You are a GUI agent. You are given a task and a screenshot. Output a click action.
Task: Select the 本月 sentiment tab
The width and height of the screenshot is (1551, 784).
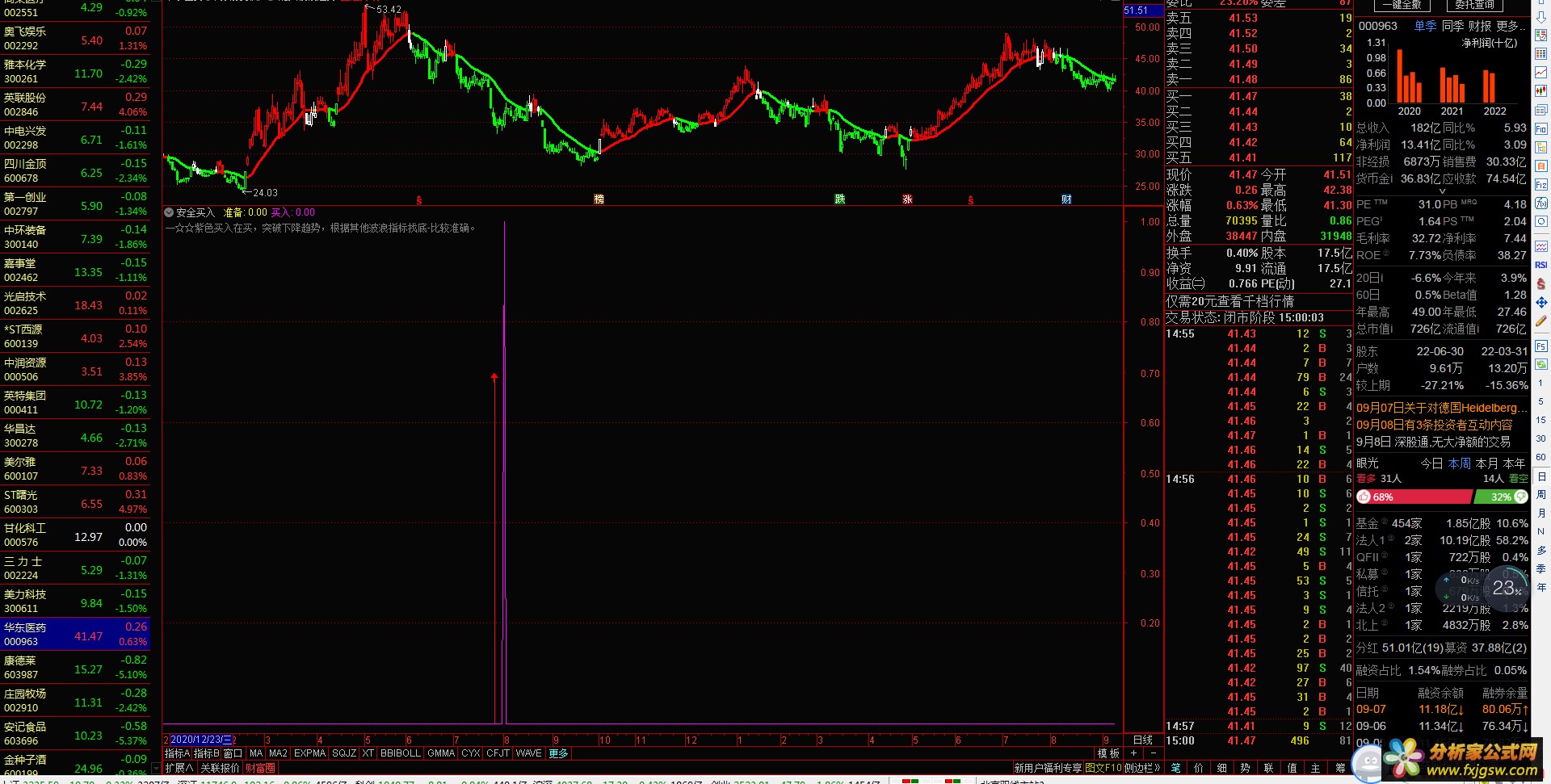click(x=1486, y=463)
